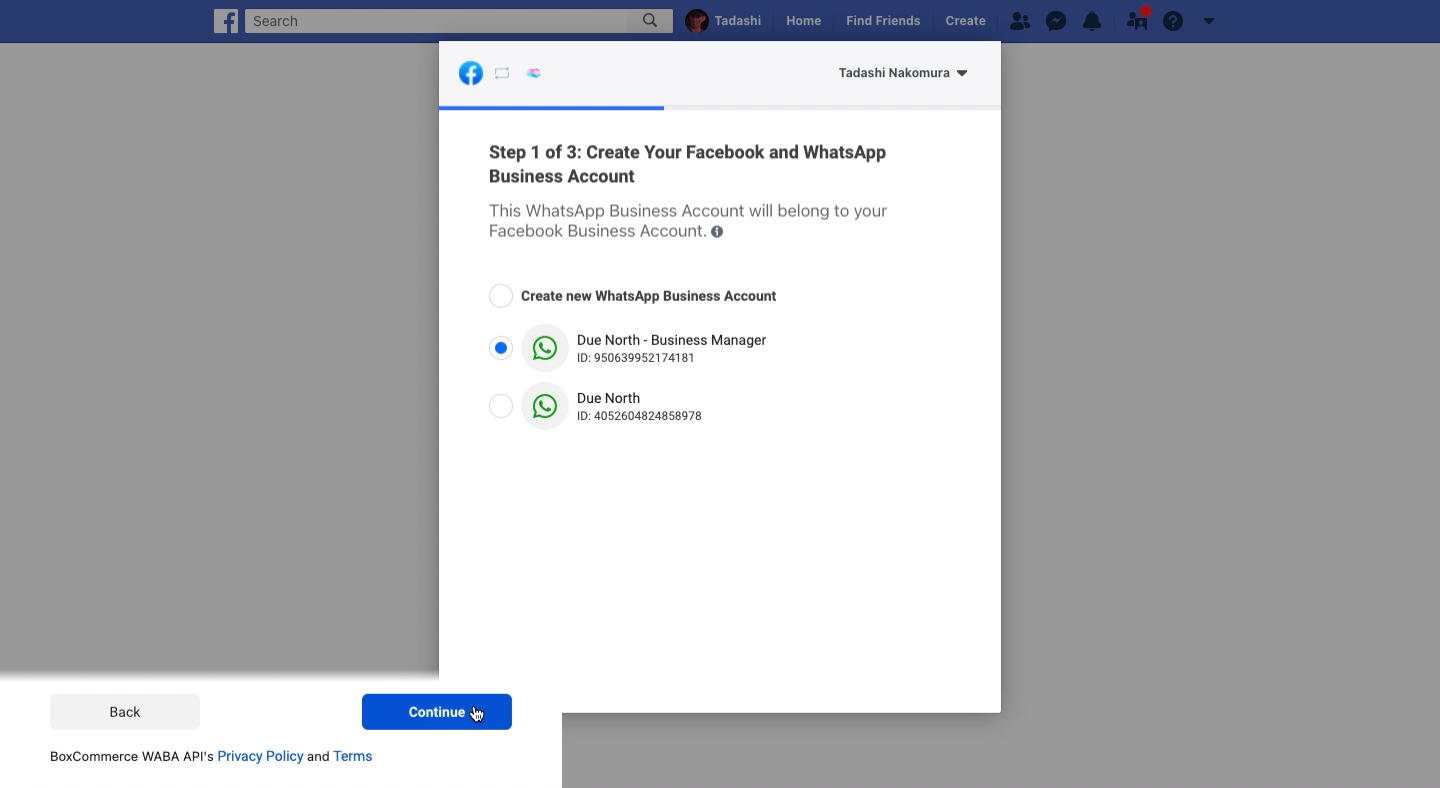
Task: Click WhatsApp icon for Due North - Business Manager
Action: coord(545,348)
